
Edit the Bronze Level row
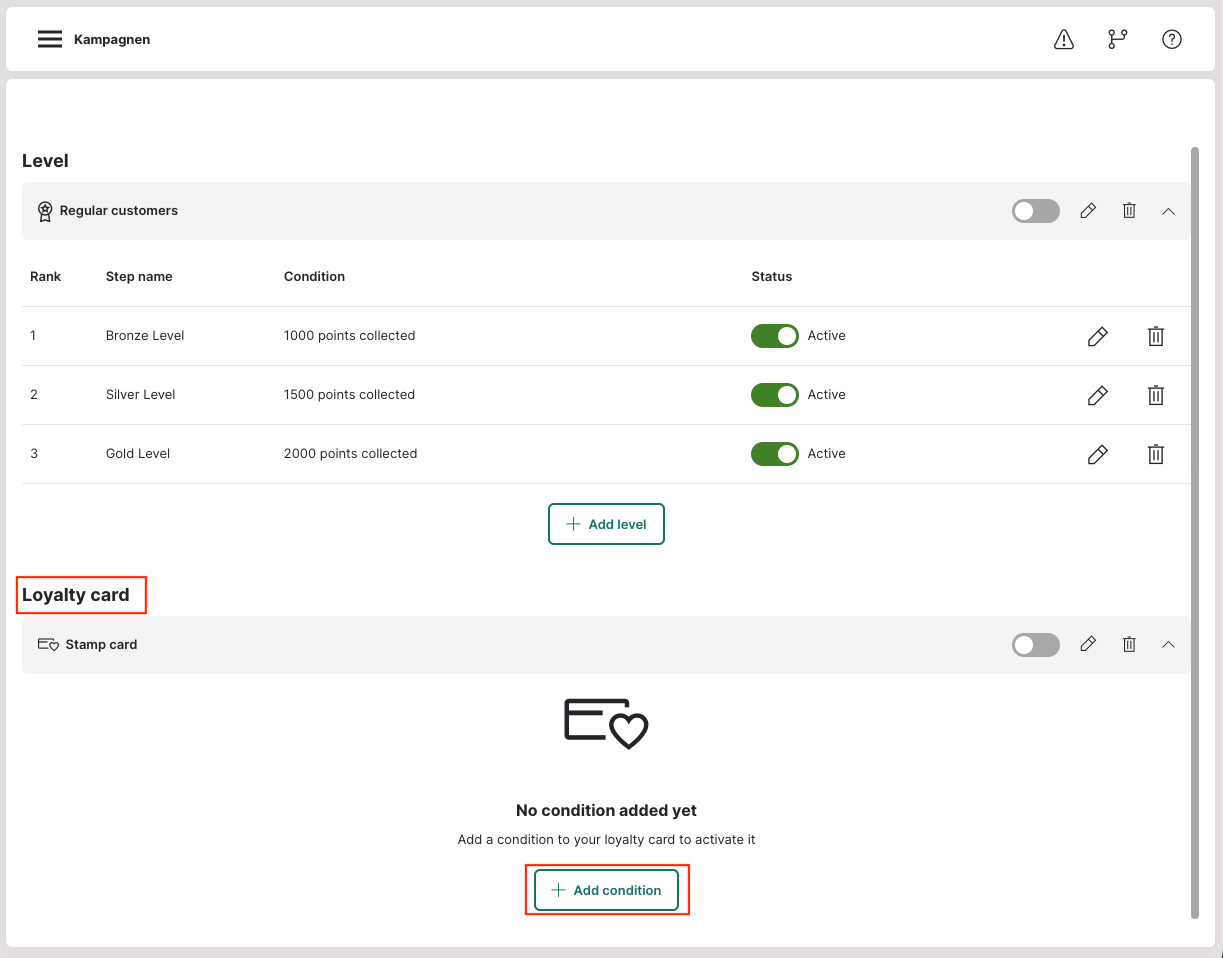(1097, 336)
